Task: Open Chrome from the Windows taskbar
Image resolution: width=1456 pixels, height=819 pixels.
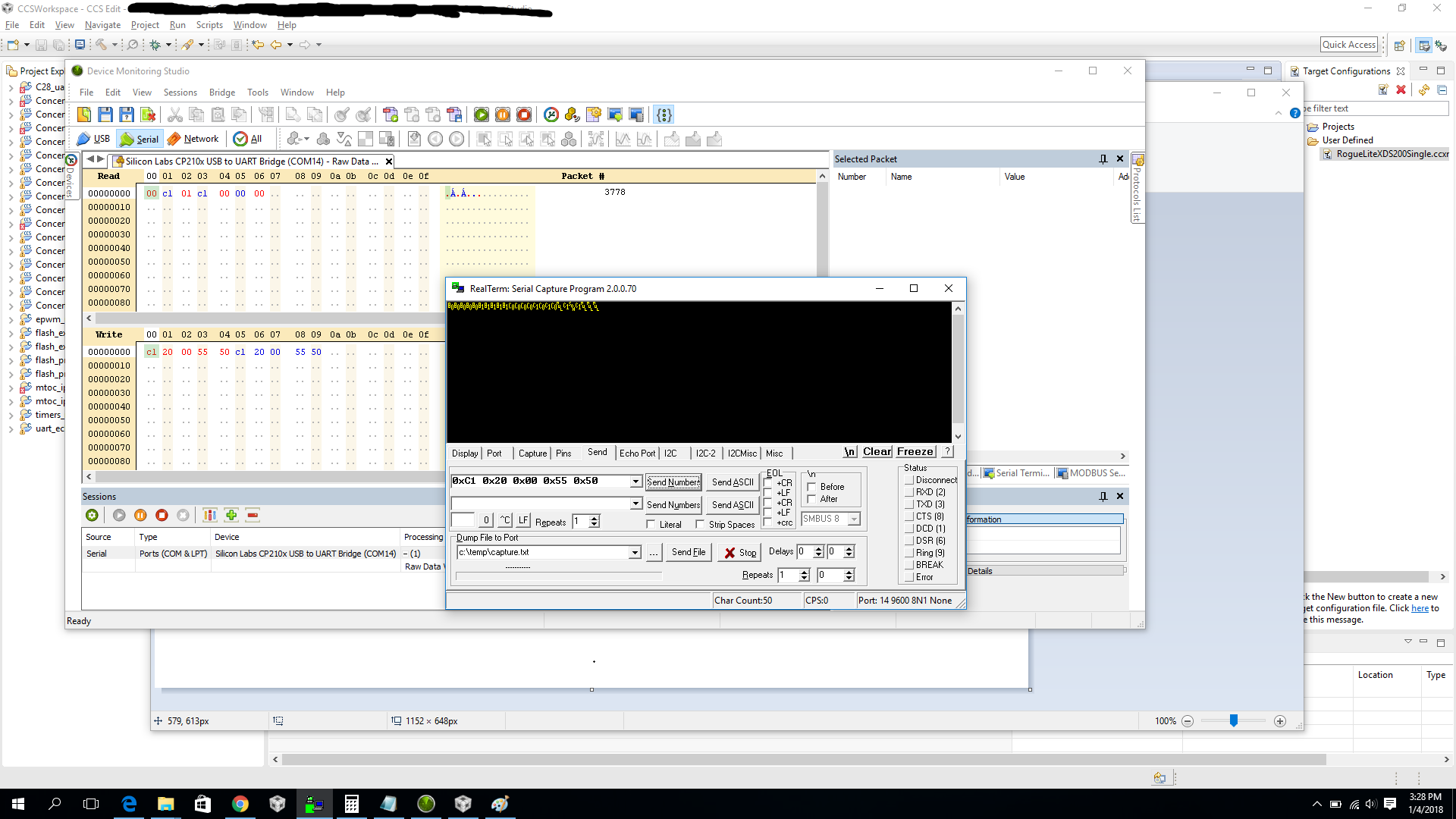Action: [240, 804]
